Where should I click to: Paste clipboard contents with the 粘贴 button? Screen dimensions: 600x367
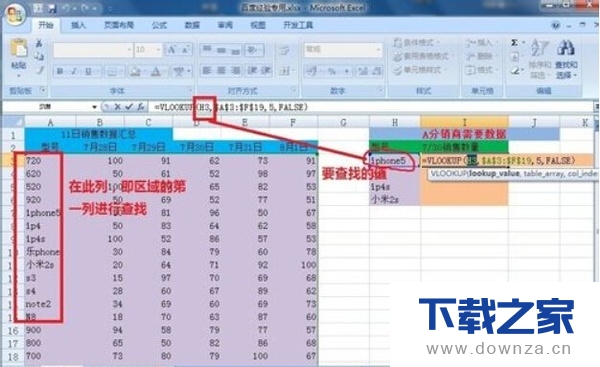pos(18,54)
